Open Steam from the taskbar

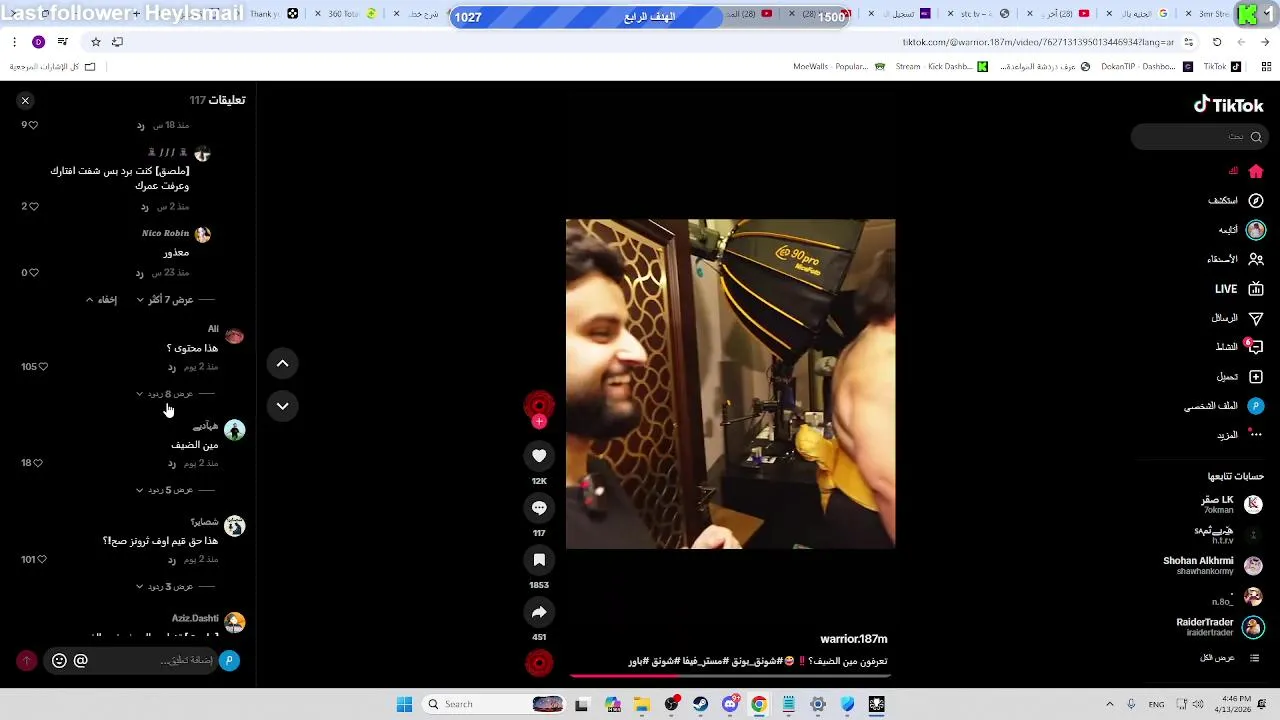click(700, 704)
